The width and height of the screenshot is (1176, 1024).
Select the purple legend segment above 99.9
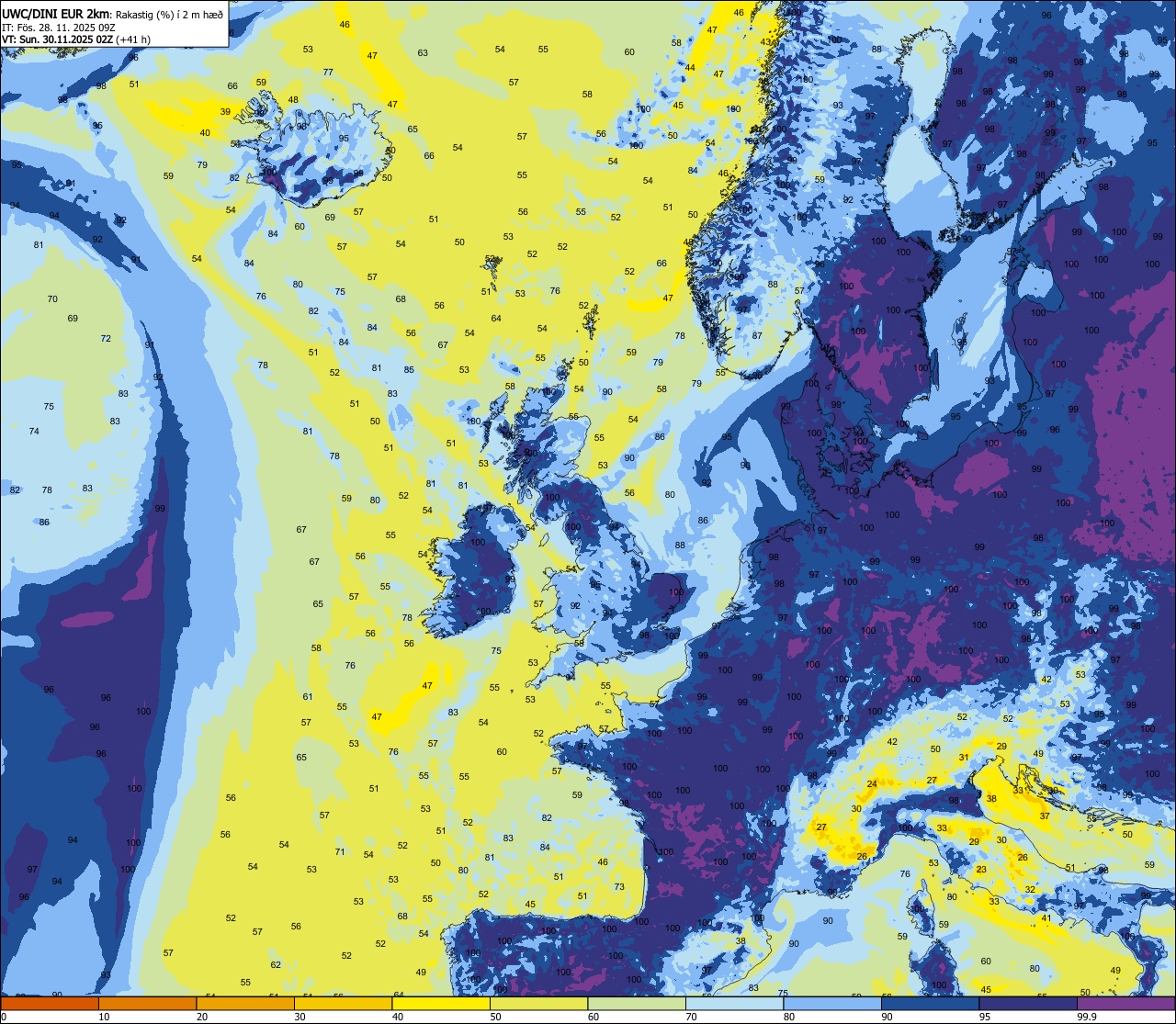pos(1126,1003)
